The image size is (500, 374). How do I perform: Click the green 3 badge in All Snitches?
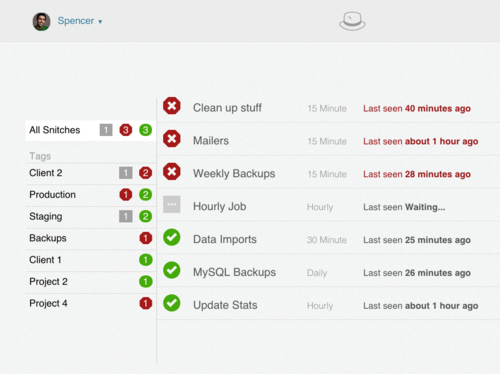(145, 130)
